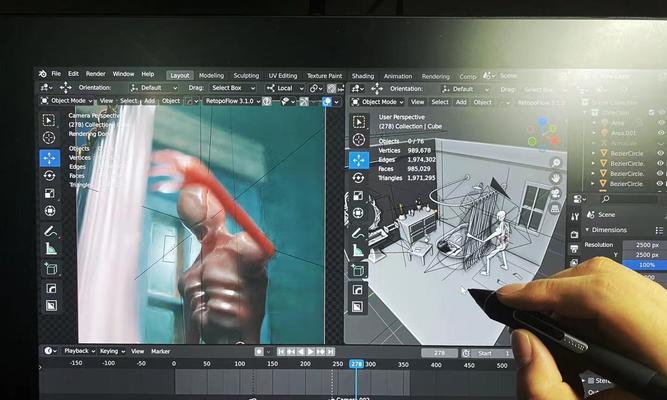Screen dimensions: 667x400
Task: Open Marker menu in timeline
Action: coord(160,351)
